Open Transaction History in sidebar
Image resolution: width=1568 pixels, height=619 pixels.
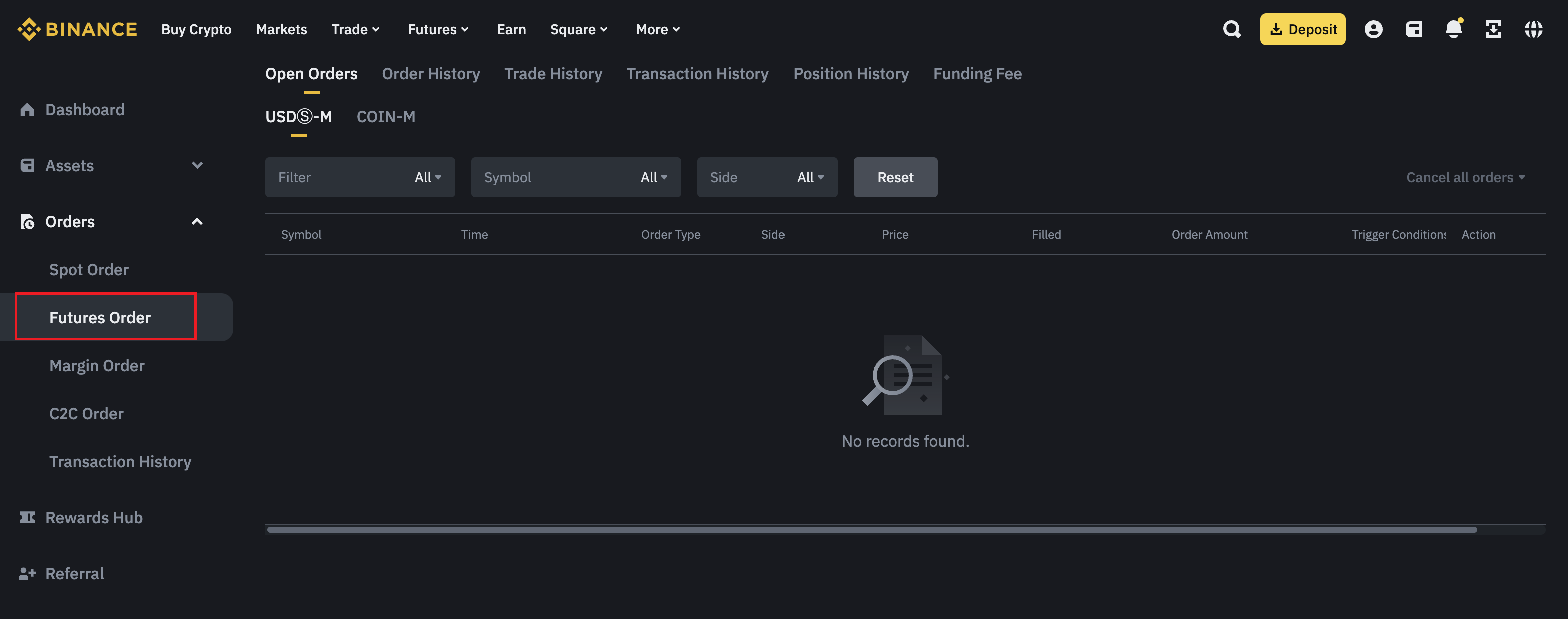120,462
